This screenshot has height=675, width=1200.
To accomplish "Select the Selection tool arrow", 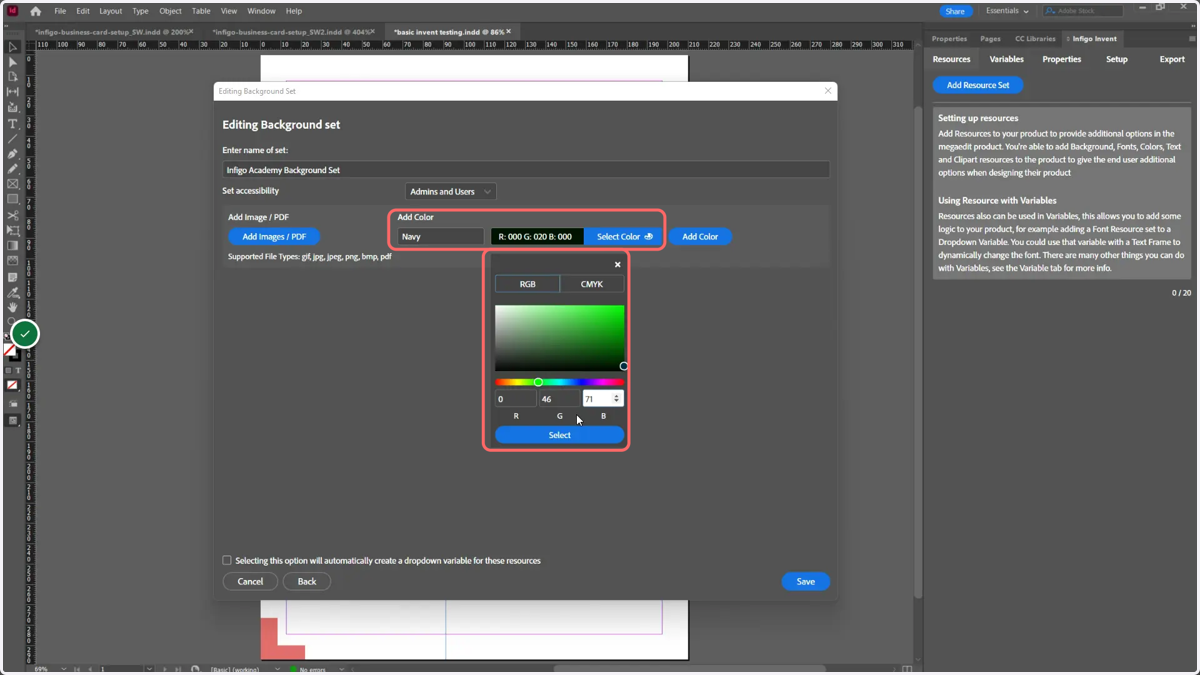I will 13,47.
